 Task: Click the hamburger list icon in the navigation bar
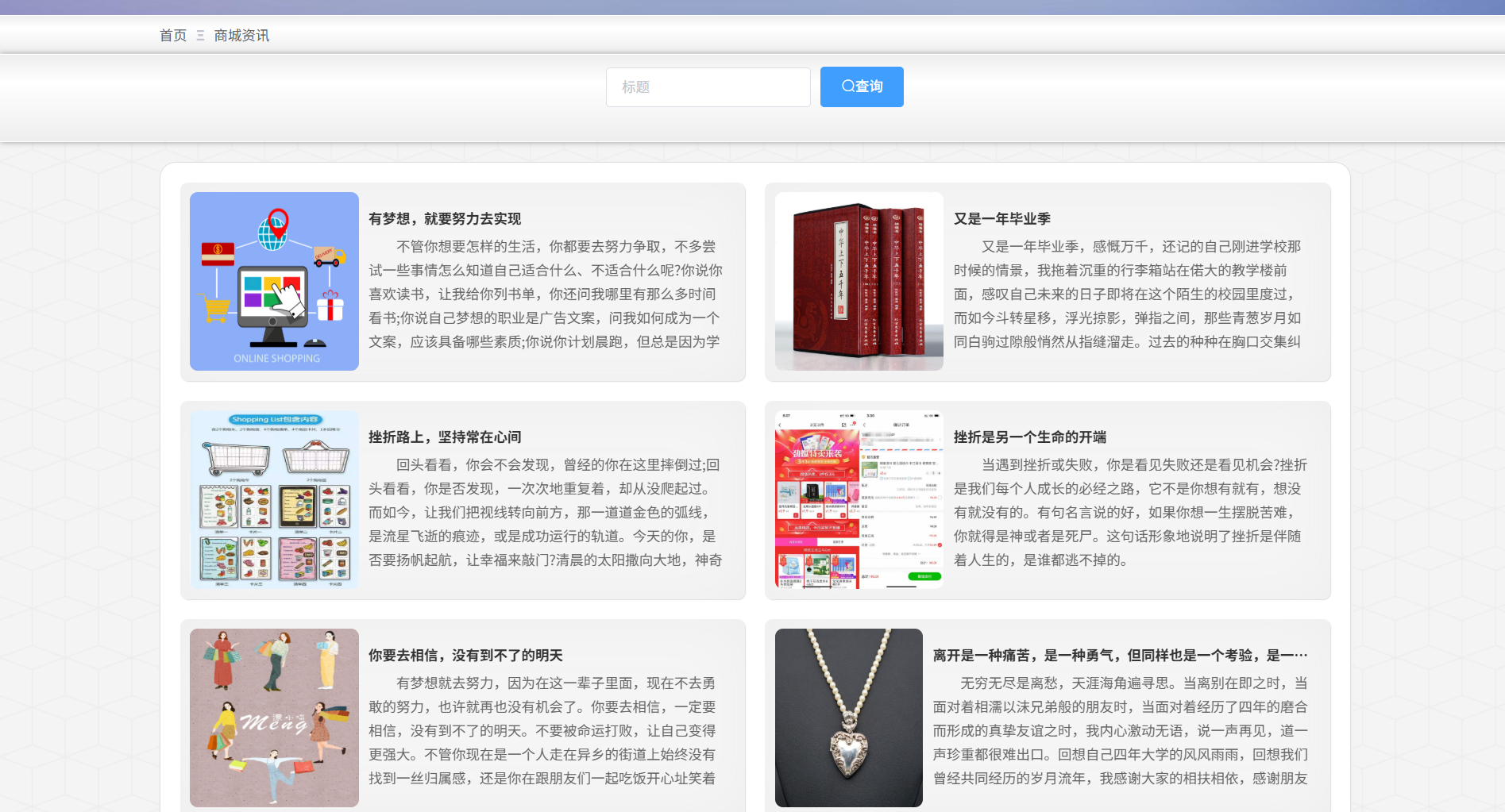point(200,35)
